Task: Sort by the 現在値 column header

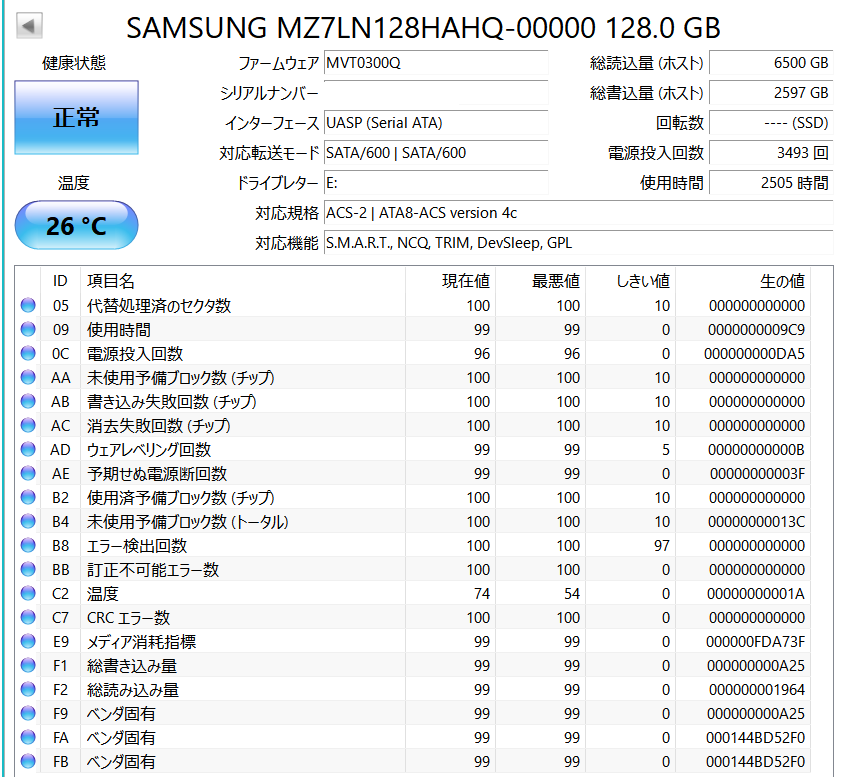Action: coord(450,281)
